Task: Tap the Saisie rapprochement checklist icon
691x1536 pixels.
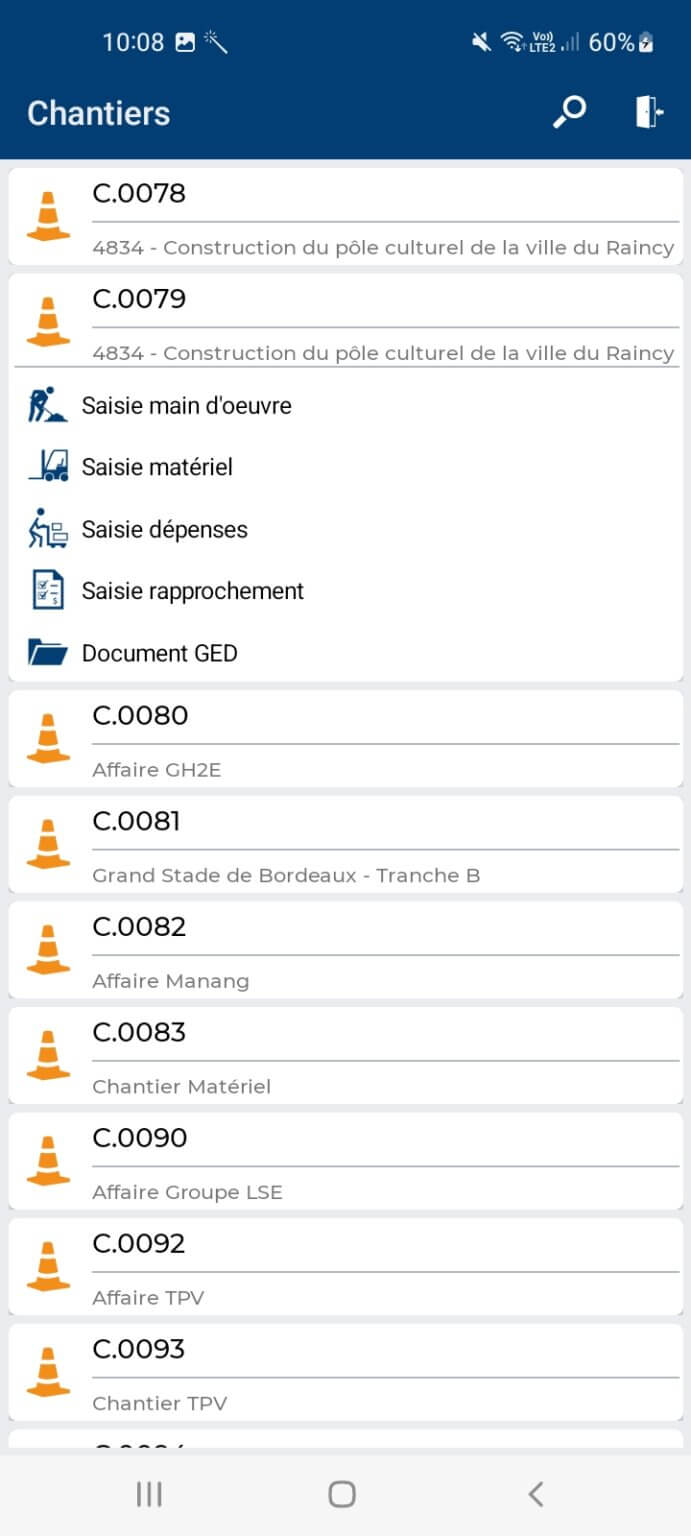Action: 47,590
